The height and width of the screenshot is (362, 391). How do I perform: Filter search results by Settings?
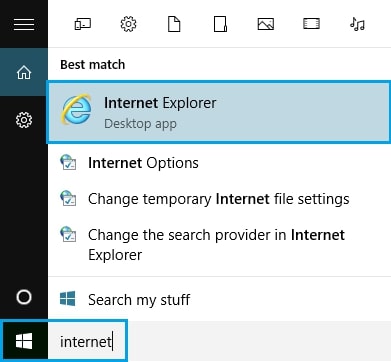[128, 24]
